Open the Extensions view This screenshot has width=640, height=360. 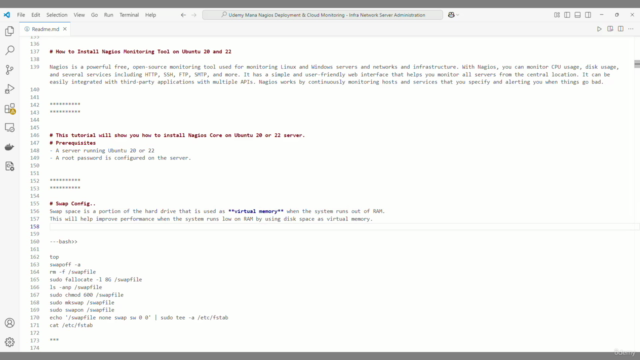(9, 108)
